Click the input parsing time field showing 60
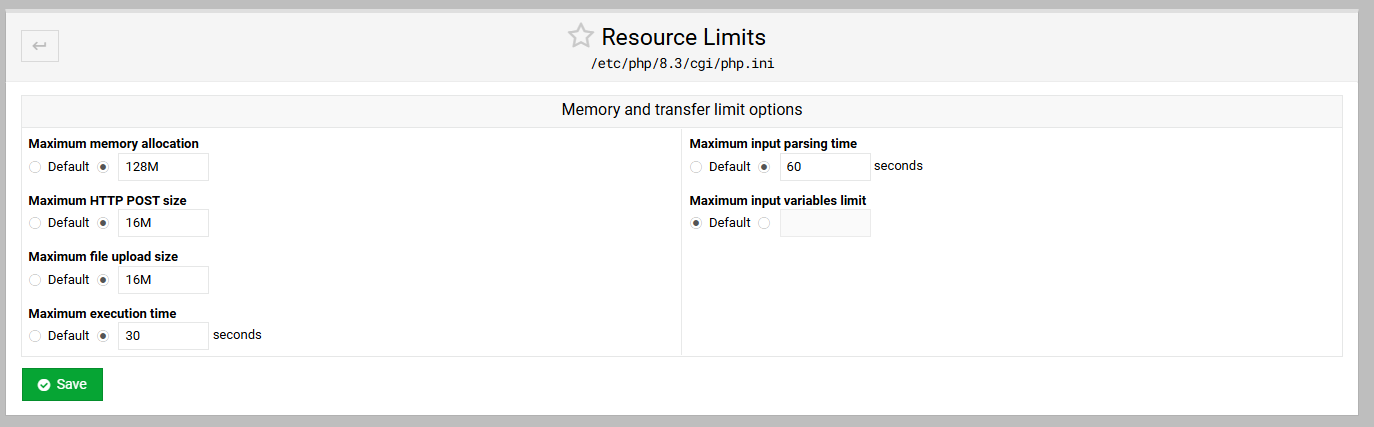 coord(825,167)
